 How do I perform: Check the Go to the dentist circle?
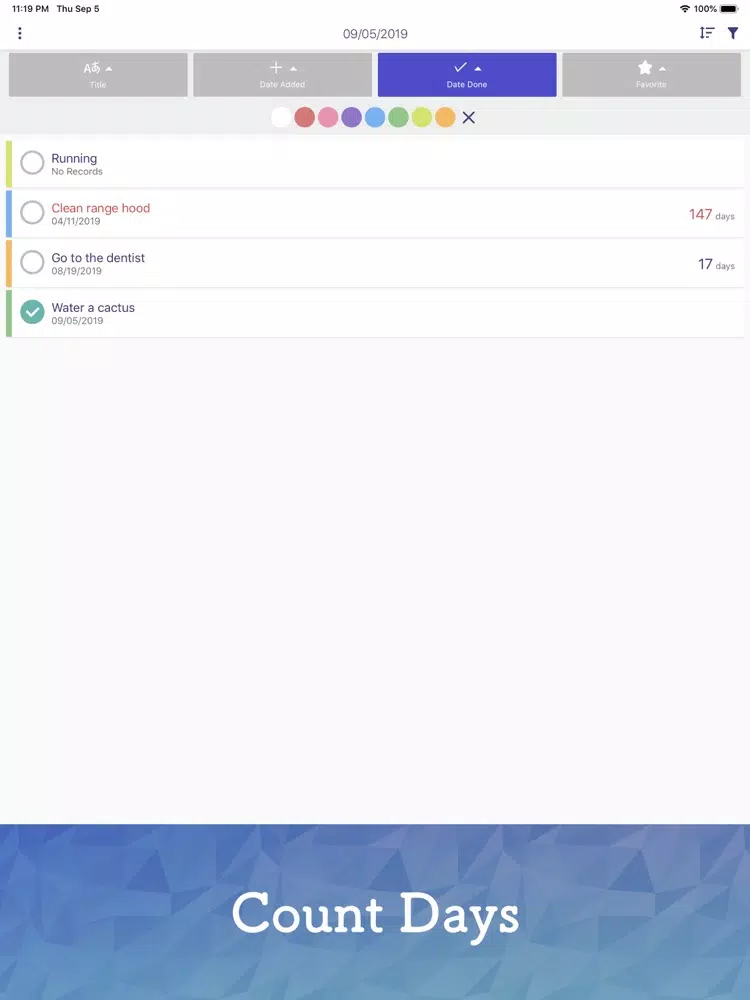click(x=32, y=262)
